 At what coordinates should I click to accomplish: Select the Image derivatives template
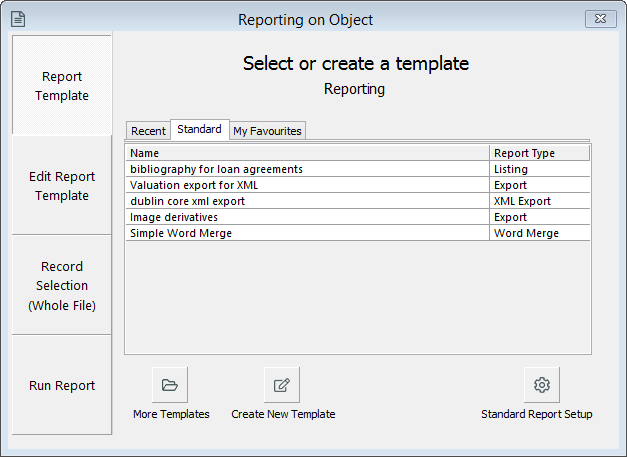358,217
